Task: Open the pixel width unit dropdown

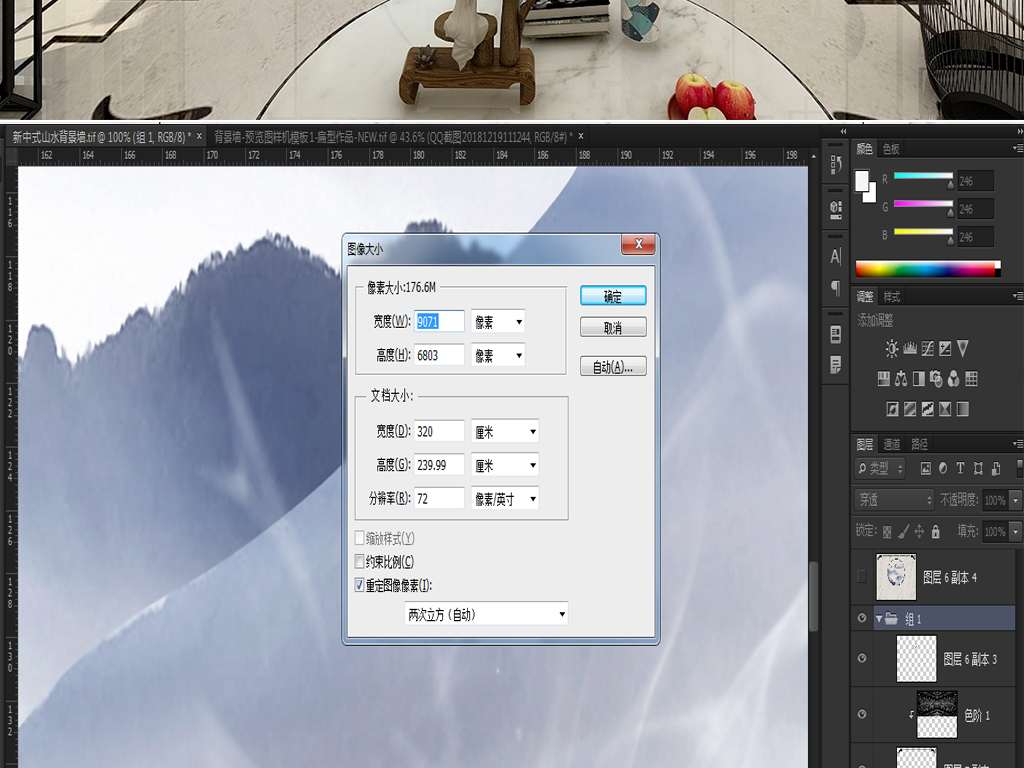Action: [498, 321]
